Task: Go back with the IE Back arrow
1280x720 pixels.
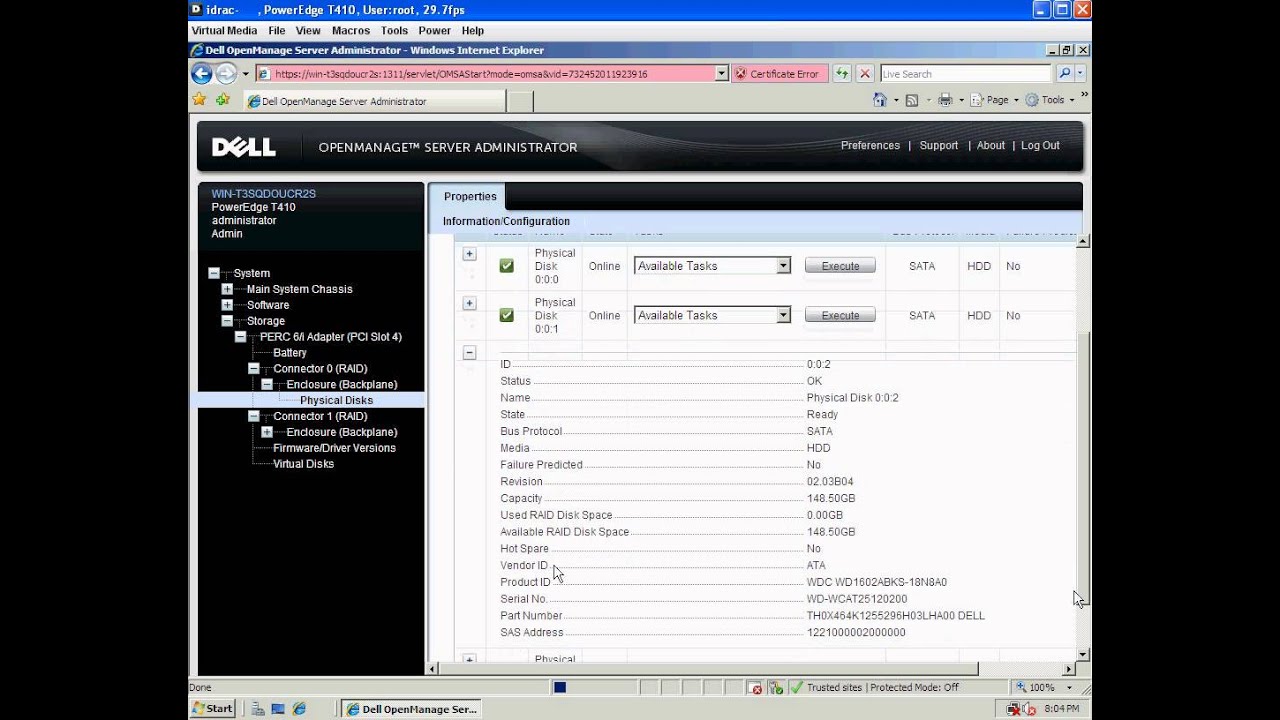Action: pyautogui.click(x=201, y=73)
